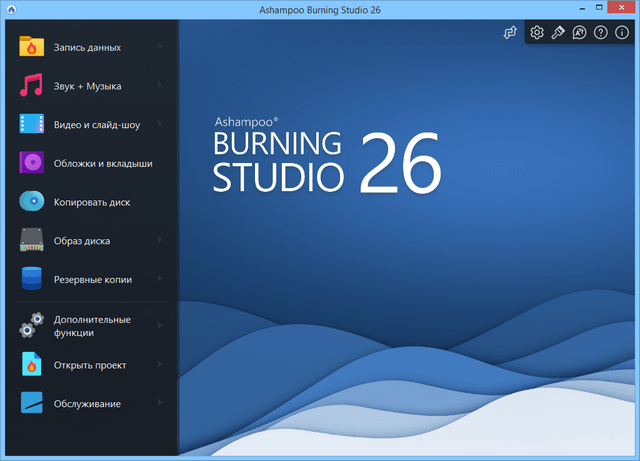
Task: Click the flame folder icon for Запись данных
Action: [32, 46]
